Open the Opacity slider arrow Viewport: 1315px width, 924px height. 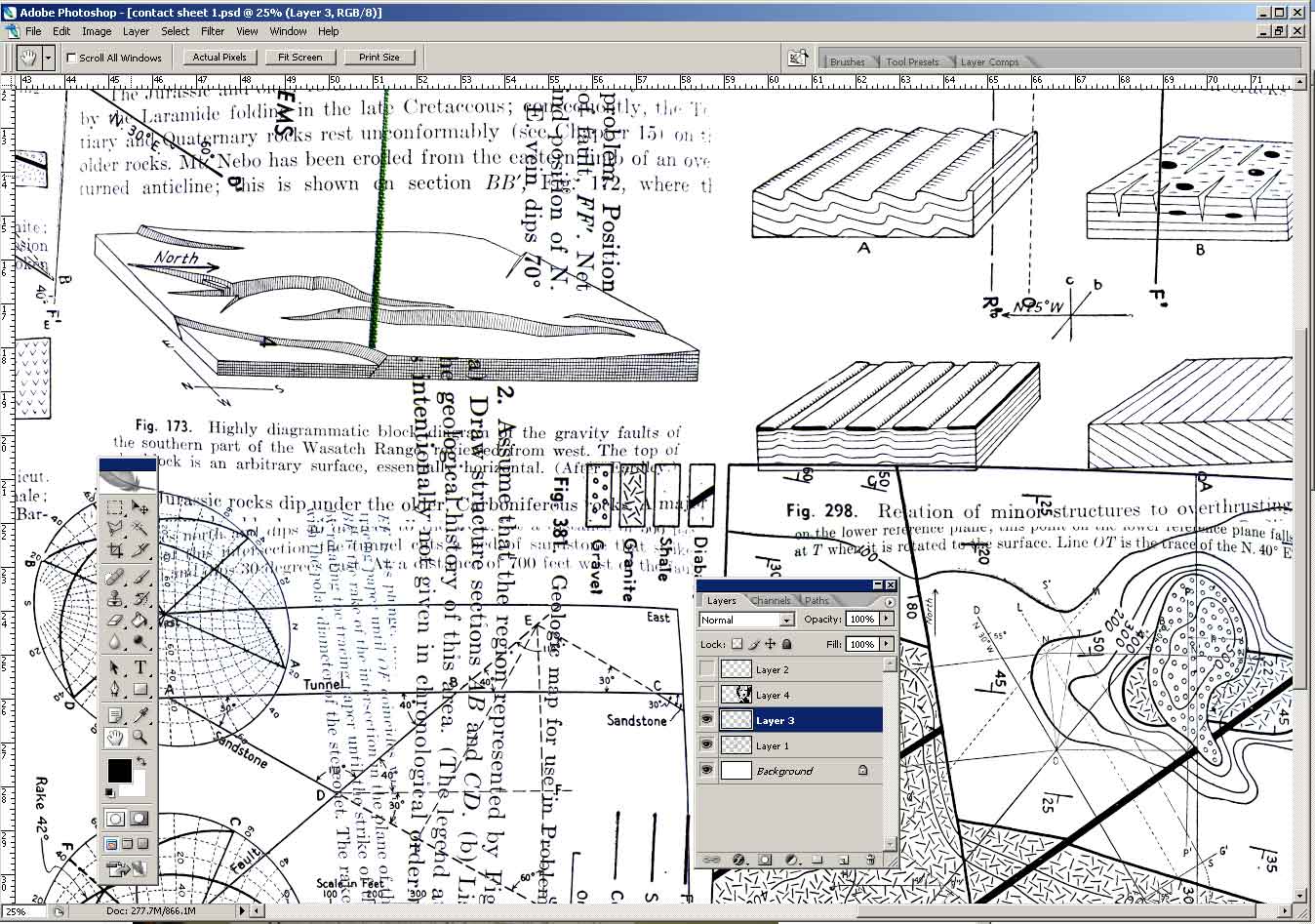pyautogui.click(x=887, y=619)
